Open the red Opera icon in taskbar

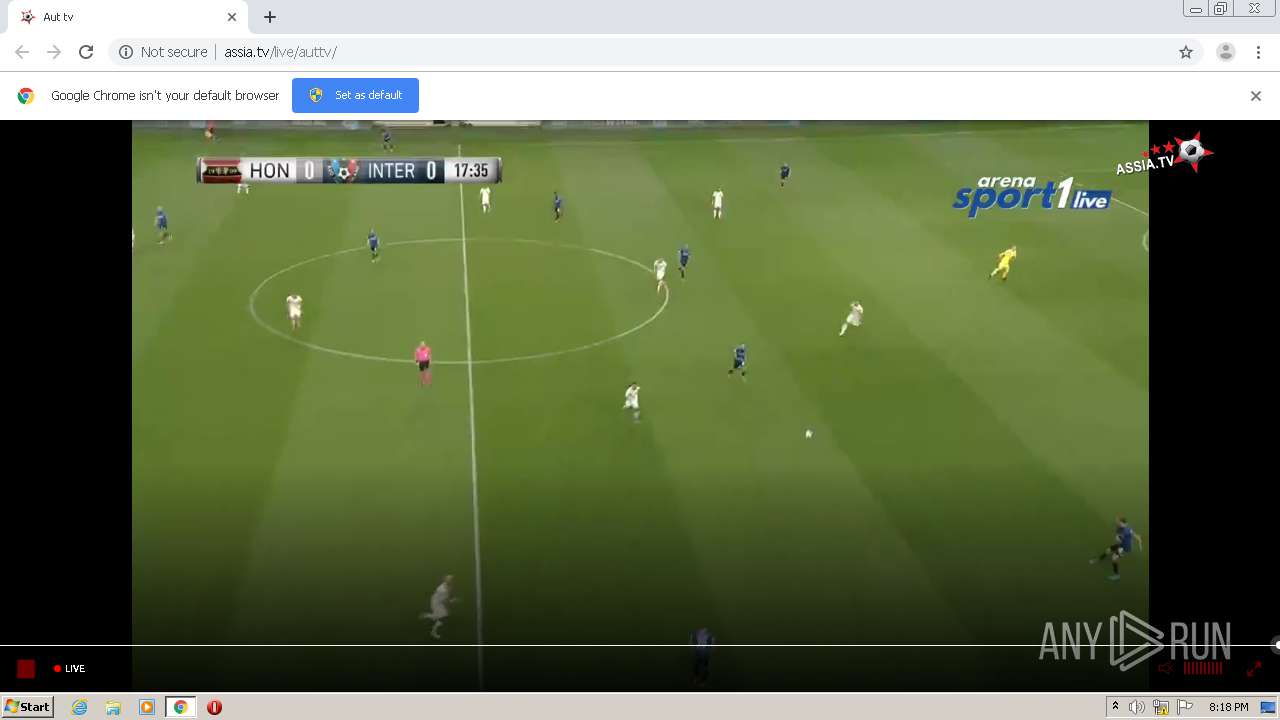pos(214,707)
